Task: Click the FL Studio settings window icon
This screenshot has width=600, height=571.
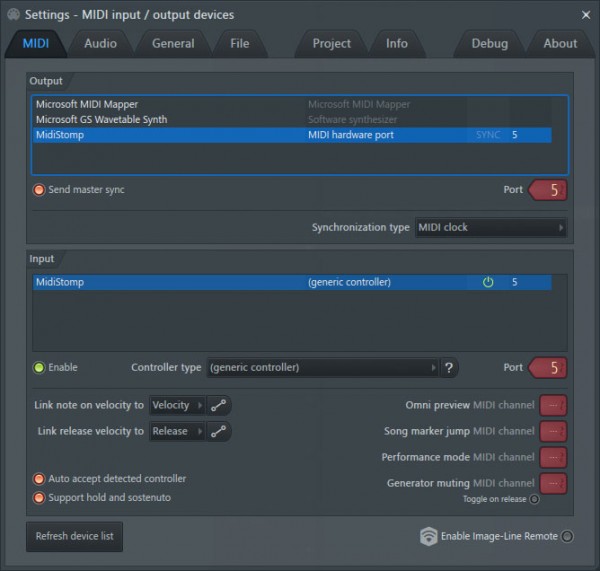Action: (13, 14)
